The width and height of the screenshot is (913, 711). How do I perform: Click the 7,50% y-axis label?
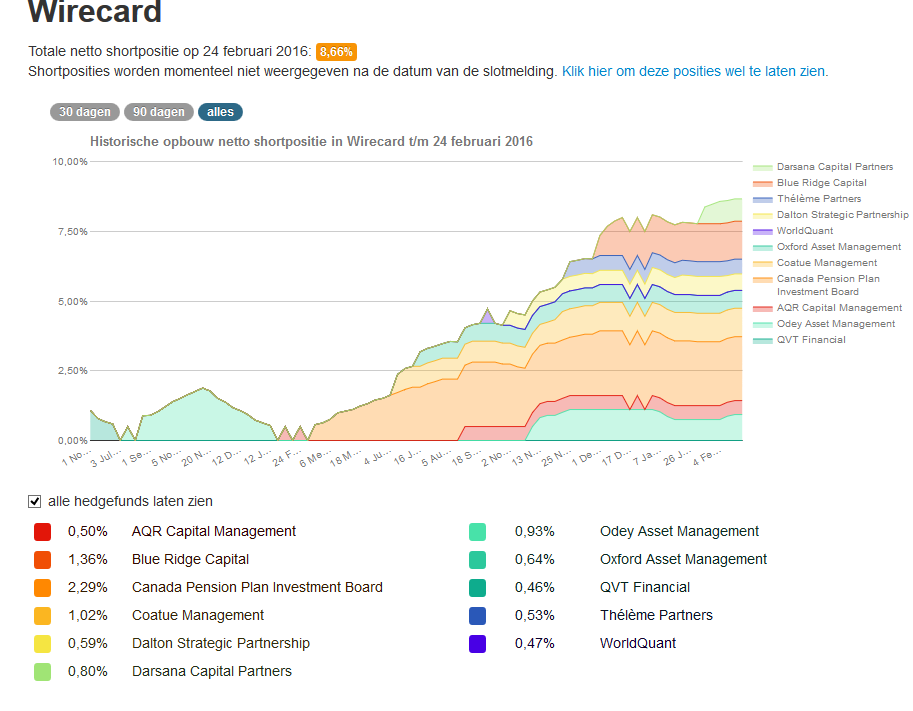(x=72, y=232)
